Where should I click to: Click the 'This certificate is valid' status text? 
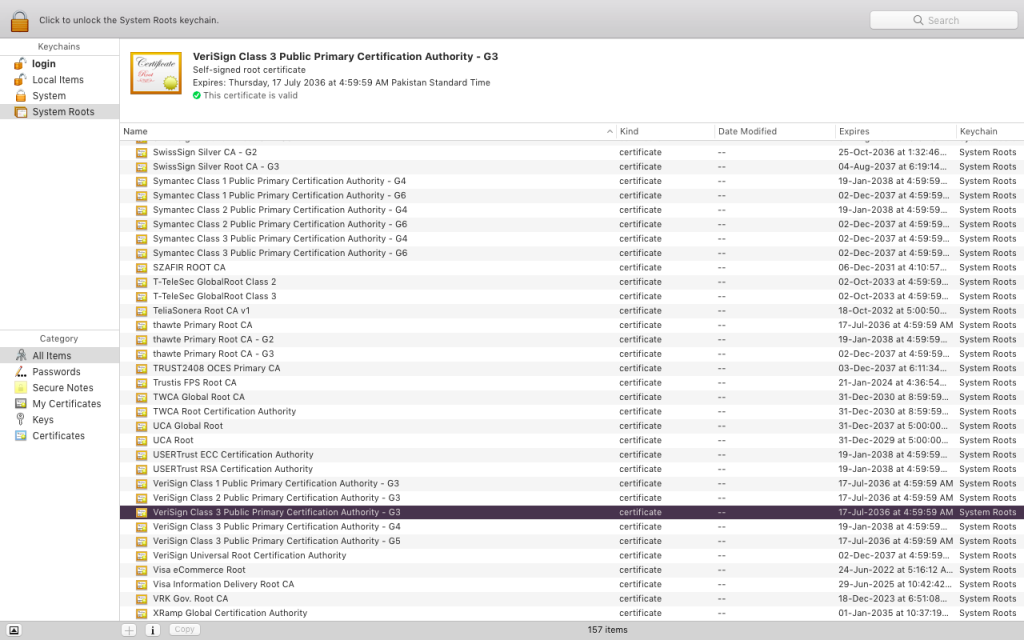(x=250, y=95)
